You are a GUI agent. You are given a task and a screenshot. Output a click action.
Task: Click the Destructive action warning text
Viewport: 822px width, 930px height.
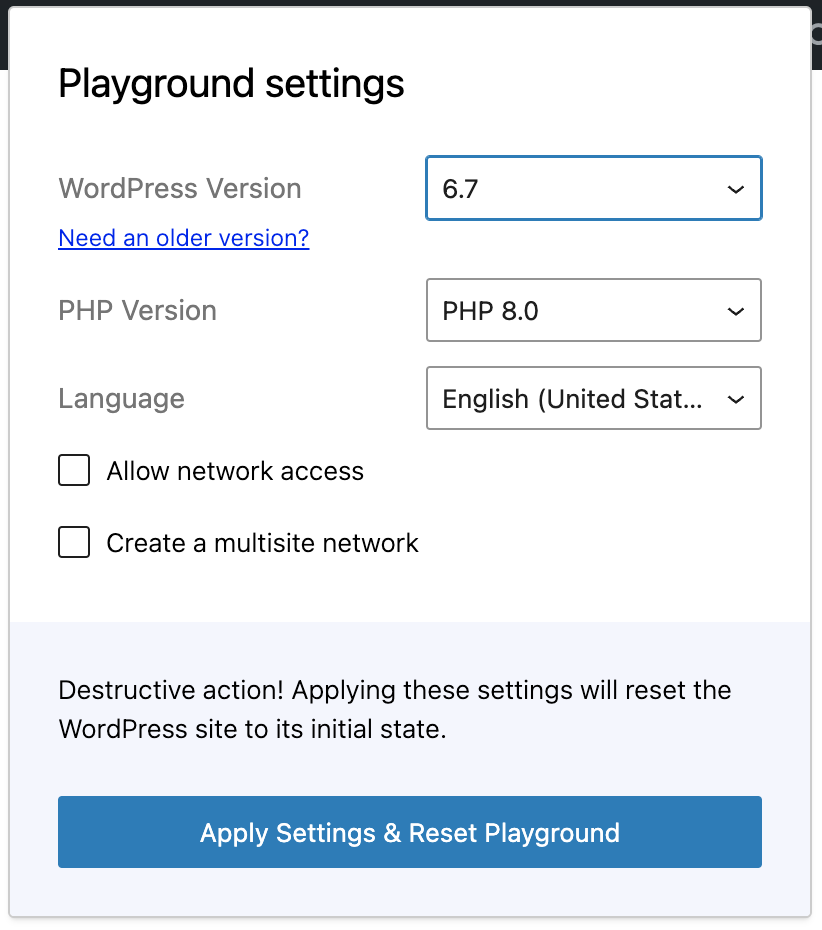[395, 709]
